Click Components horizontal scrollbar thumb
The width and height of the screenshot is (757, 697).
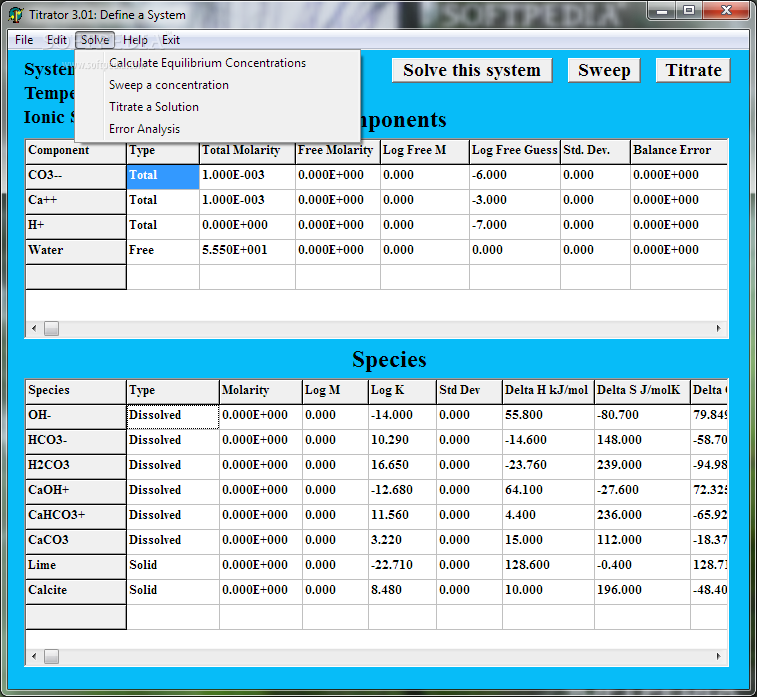point(51,329)
